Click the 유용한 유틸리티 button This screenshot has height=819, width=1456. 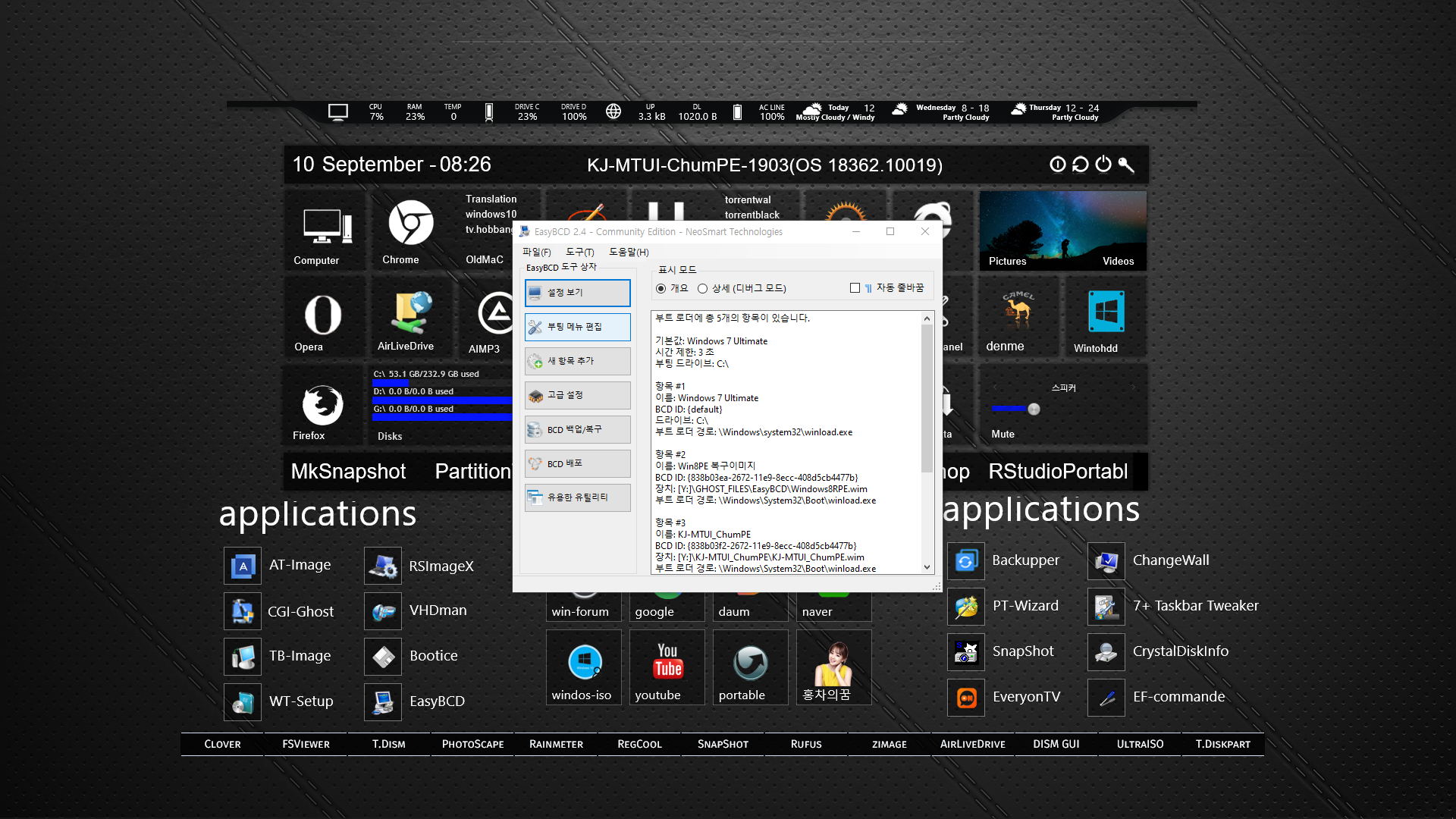[x=577, y=497]
